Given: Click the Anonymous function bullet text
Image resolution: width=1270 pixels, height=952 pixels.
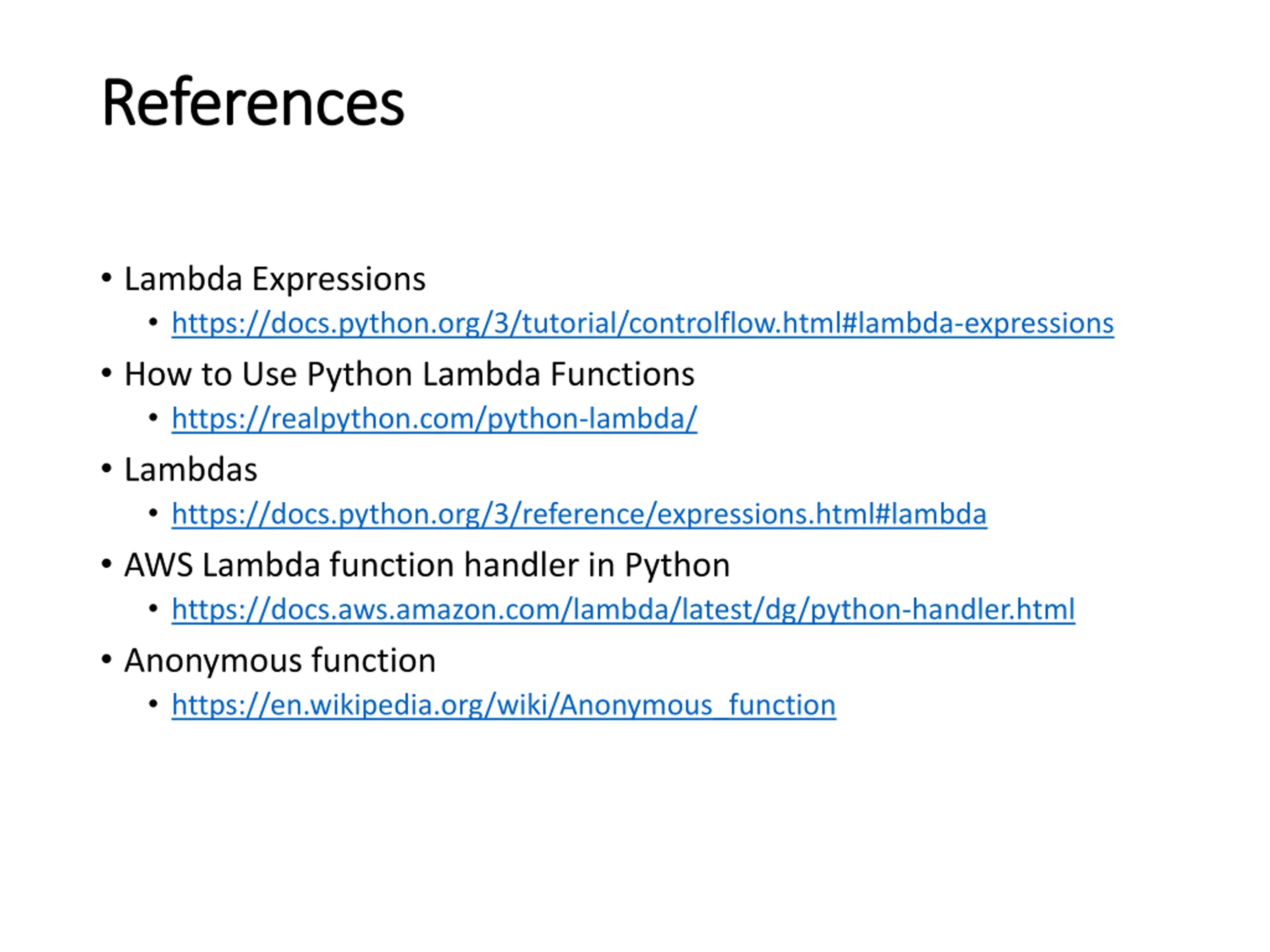Looking at the screenshot, I should pos(280,660).
